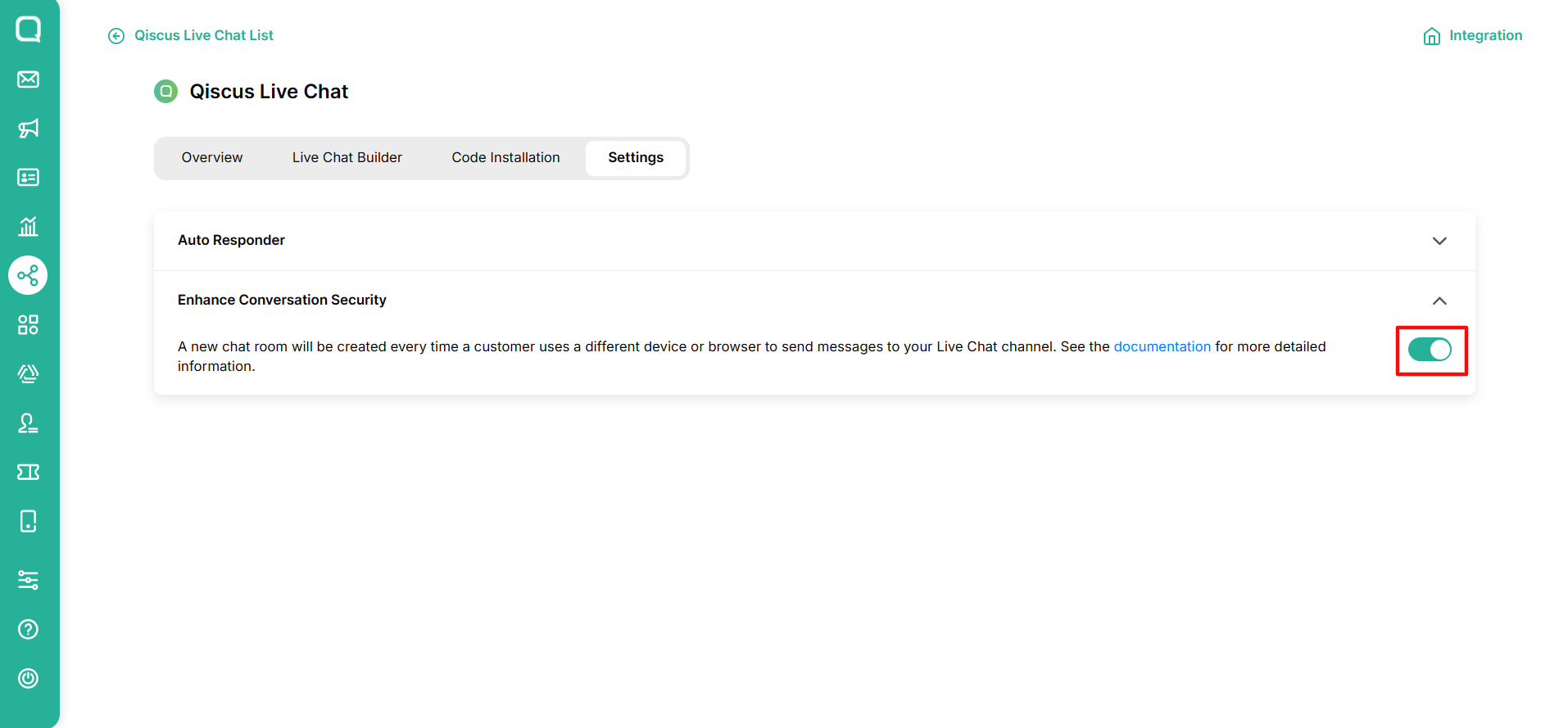The image size is (1568, 728).
Task: Open the documentation hyperlink
Action: (x=1162, y=347)
